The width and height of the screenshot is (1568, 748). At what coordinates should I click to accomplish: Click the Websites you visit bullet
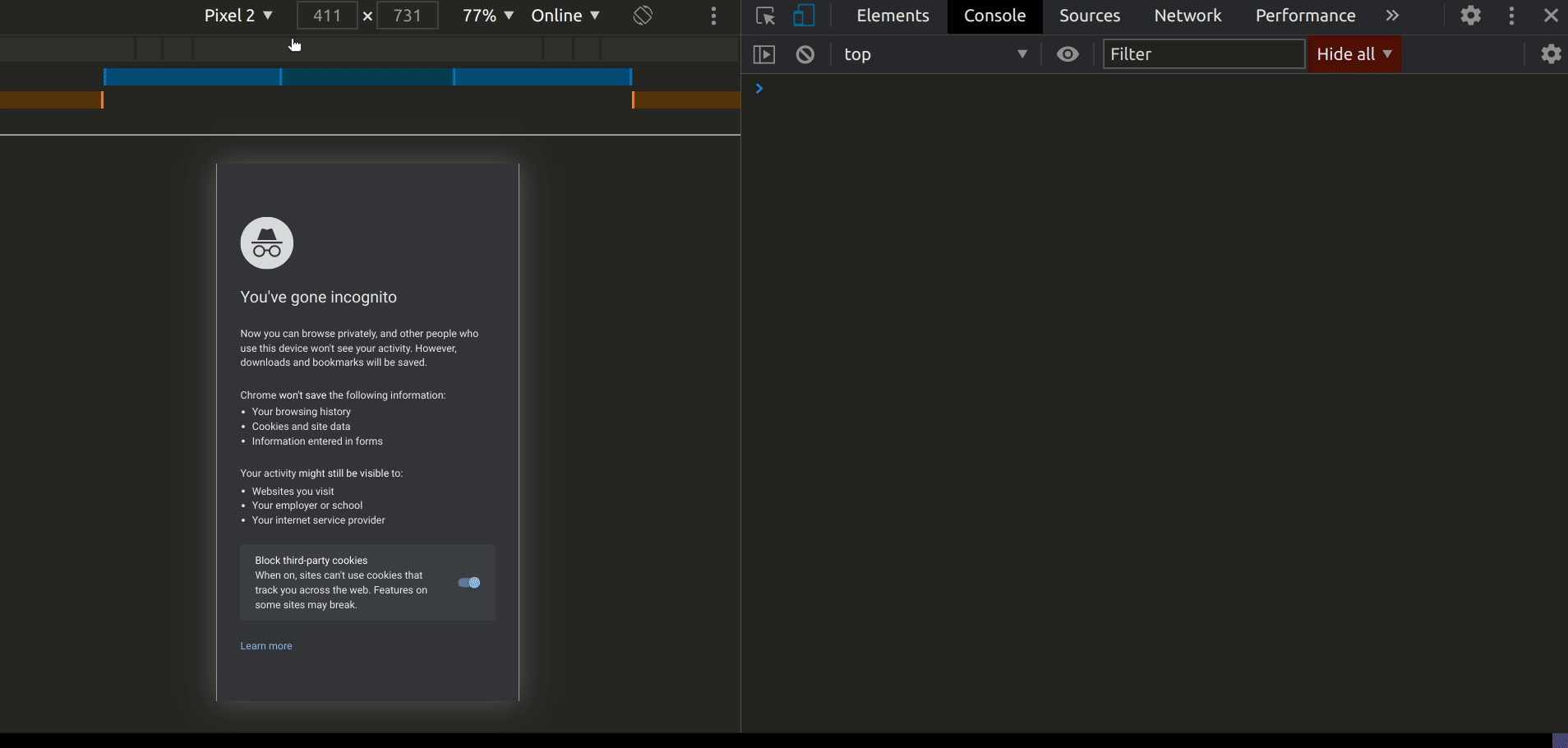tap(293, 492)
